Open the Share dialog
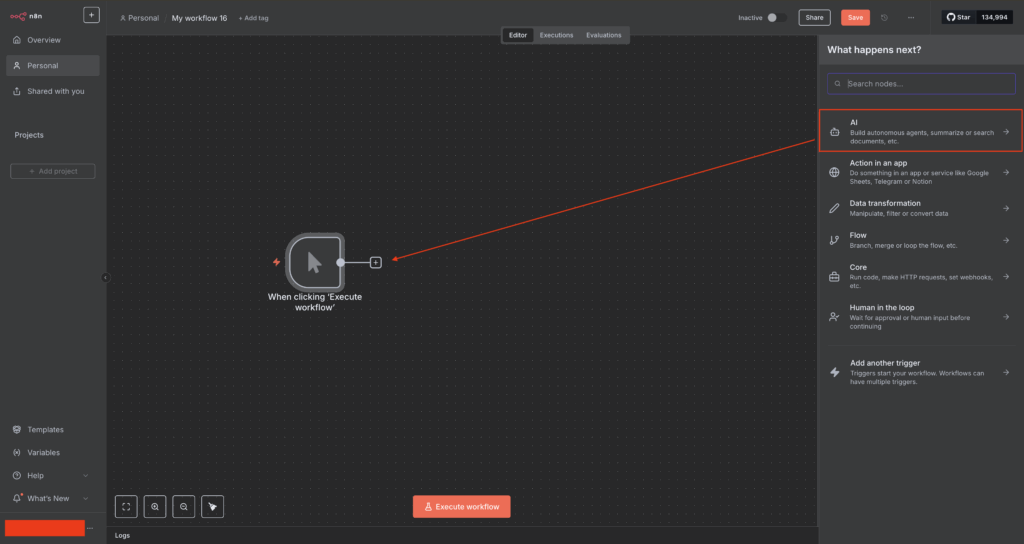1024x544 pixels. coord(815,18)
